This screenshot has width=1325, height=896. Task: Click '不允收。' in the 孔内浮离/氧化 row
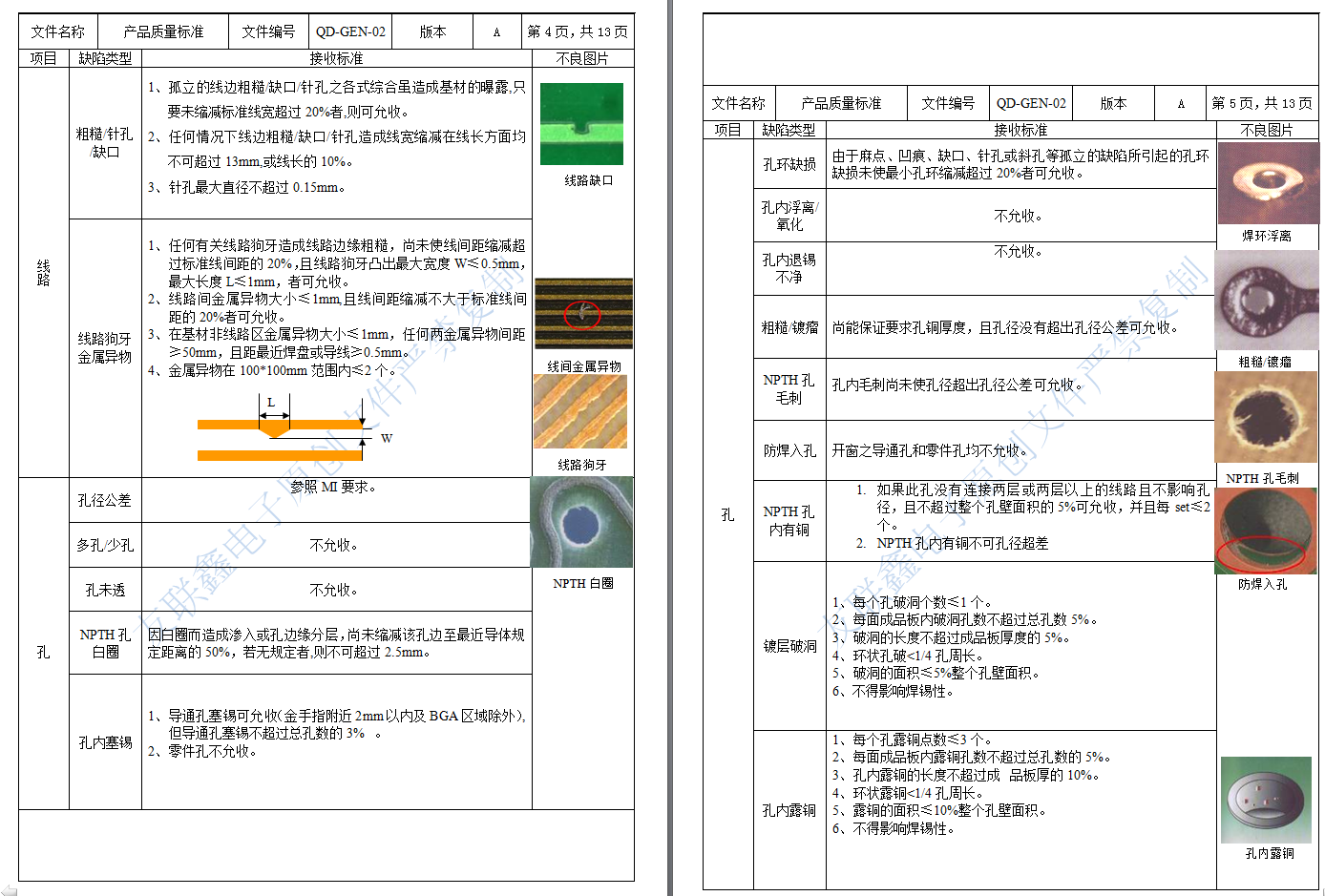tap(1020, 216)
